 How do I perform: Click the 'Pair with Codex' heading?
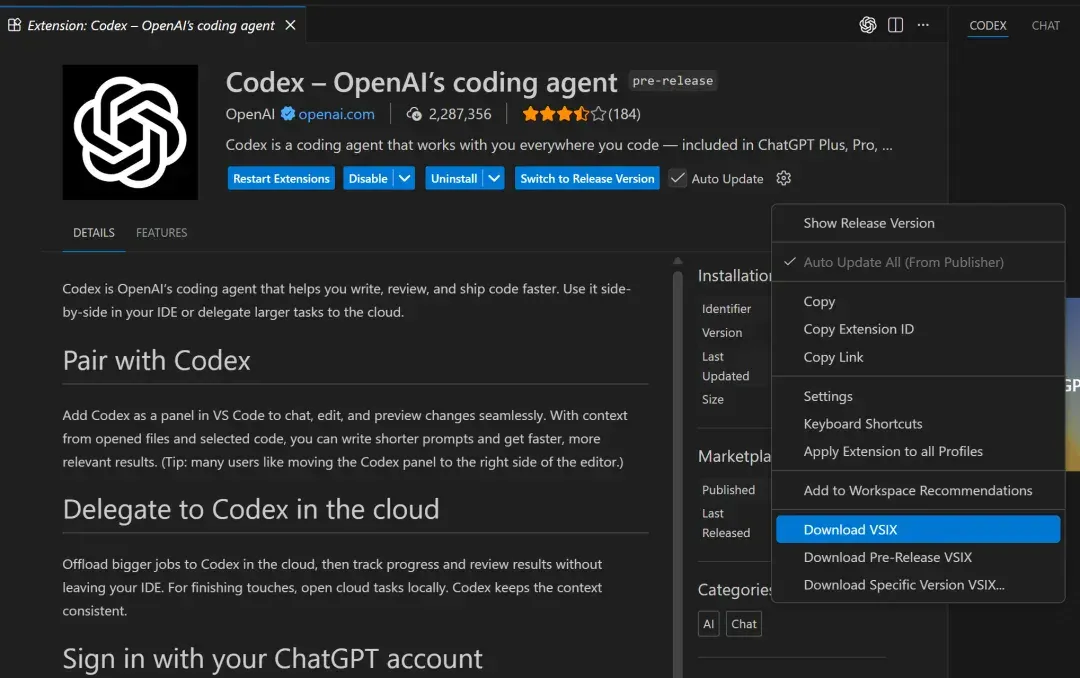coord(156,361)
